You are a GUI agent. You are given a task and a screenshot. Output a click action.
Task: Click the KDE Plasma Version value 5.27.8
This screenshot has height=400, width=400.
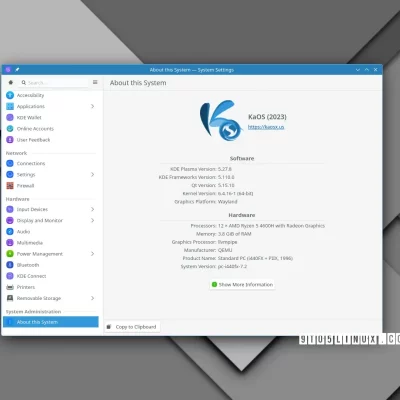pos(225,169)
